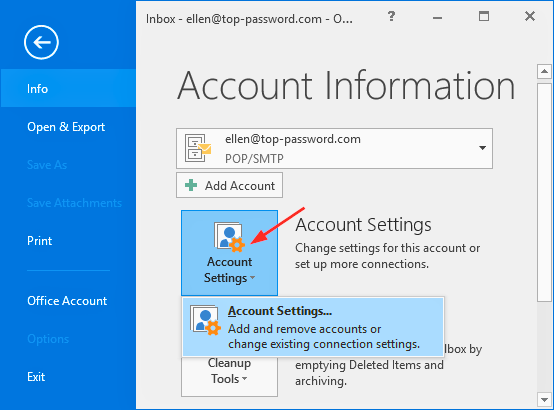The width and height of the screenshot is (554, 410).
Task: Click the scrollbar down arrow
Action: coord(544,400)
